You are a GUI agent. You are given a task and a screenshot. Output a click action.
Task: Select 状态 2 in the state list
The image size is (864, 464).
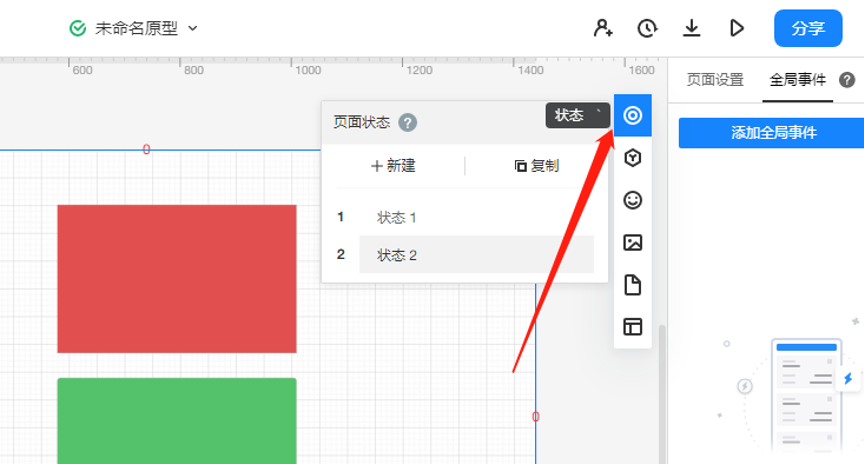(396, 255)
